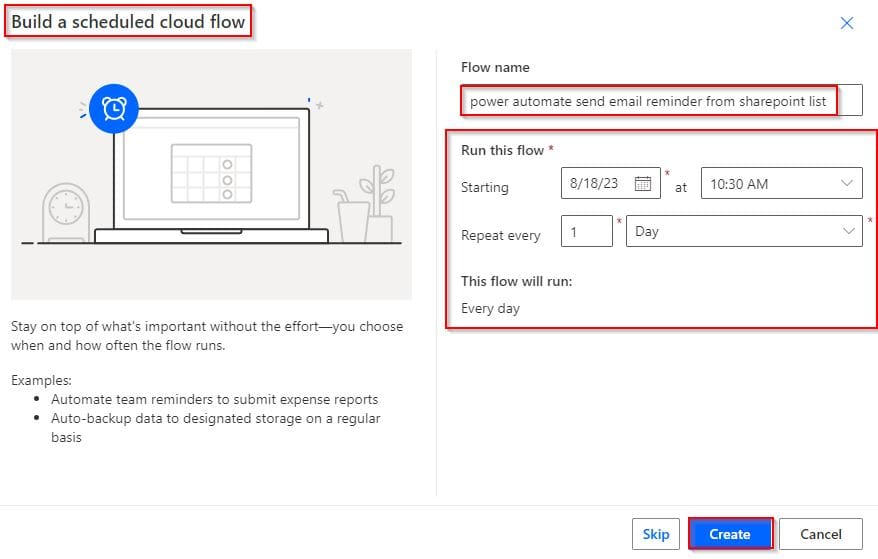Screen dimensions: 878x559
Task: Click the 'Flow name' label
Action: pyautogui.click(x=495, y=67)
